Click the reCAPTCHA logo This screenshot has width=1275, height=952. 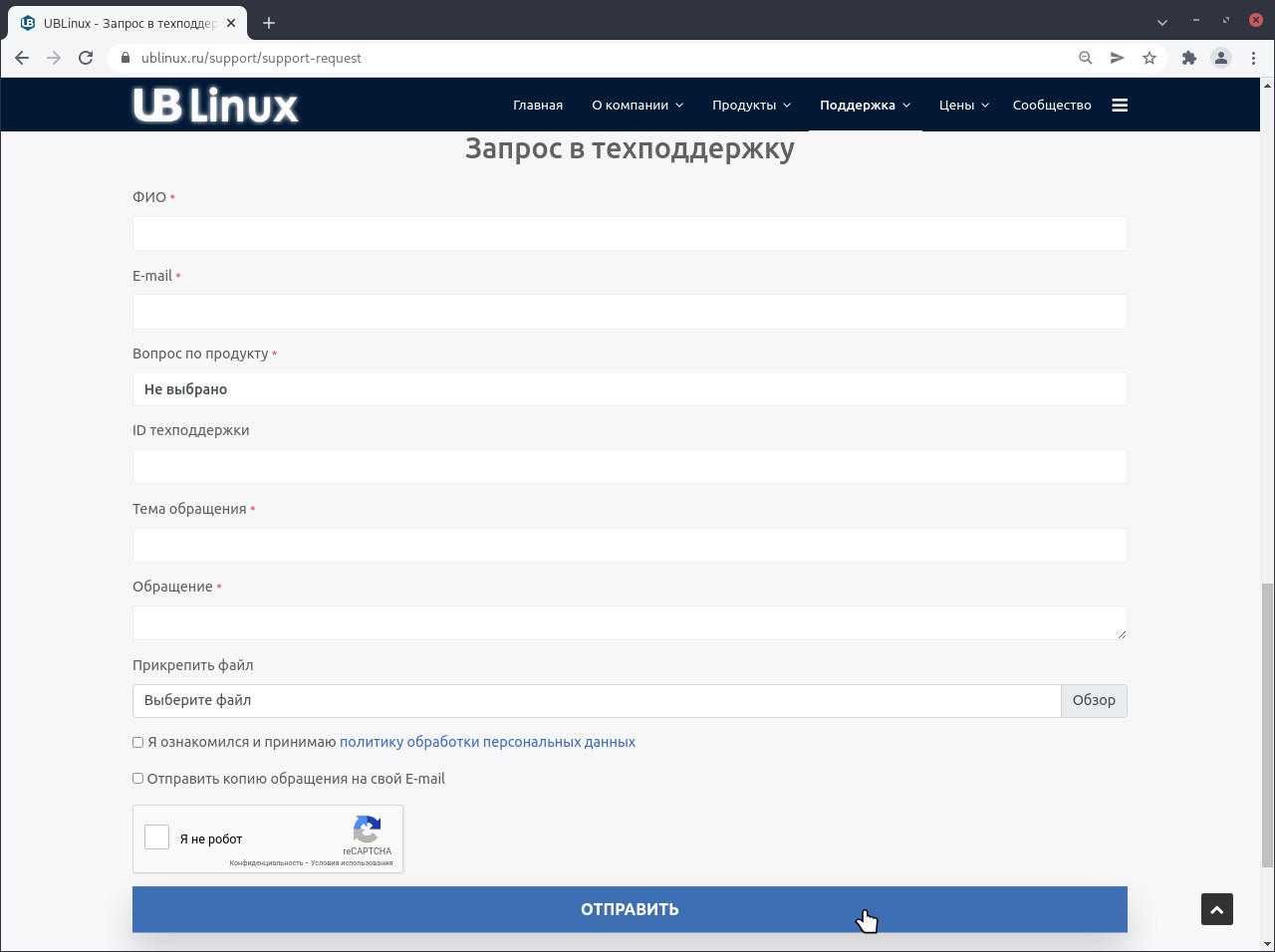pos(368,830)
